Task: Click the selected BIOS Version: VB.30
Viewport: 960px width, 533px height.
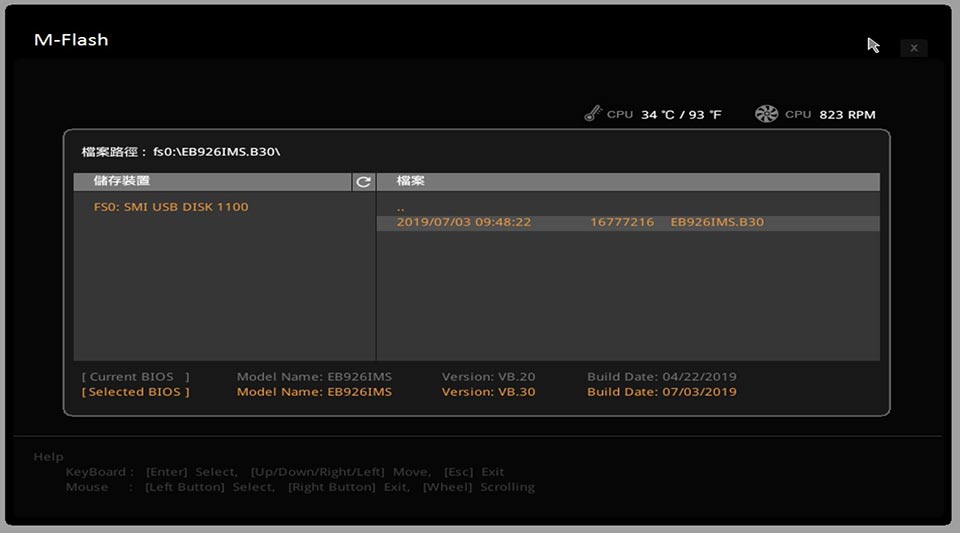Action: pyautogui.click(x=489, y=392)
